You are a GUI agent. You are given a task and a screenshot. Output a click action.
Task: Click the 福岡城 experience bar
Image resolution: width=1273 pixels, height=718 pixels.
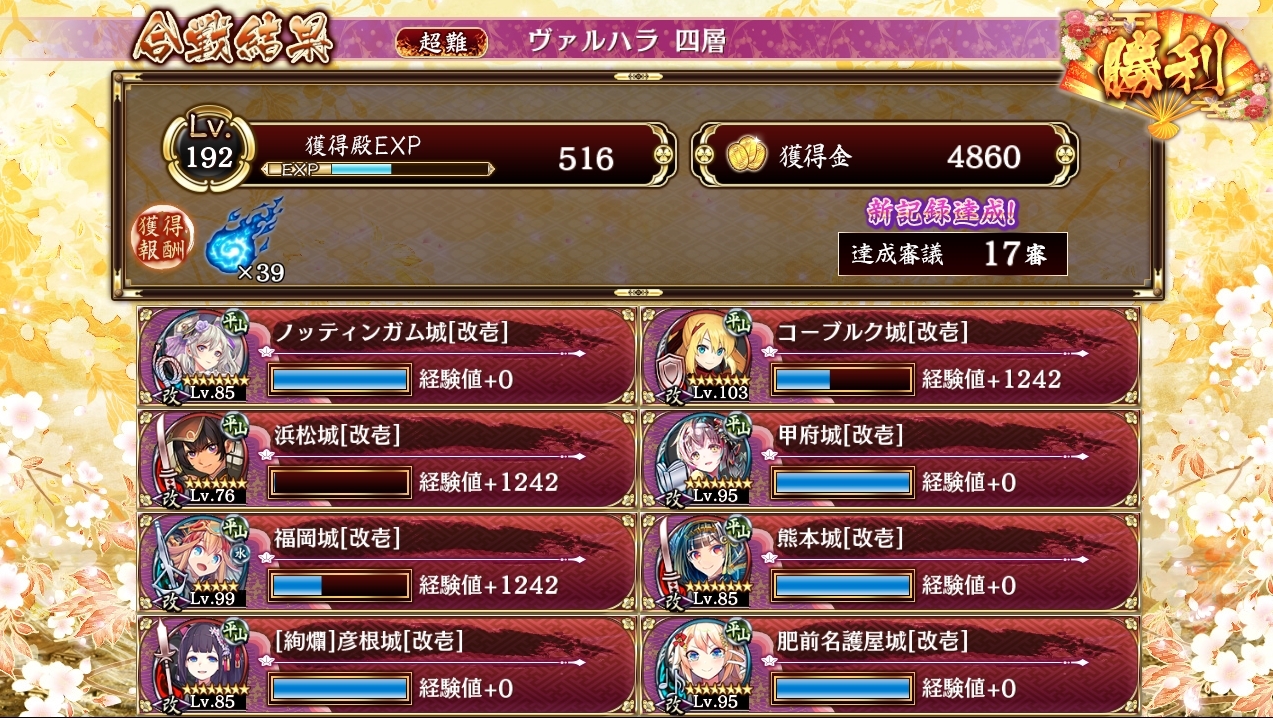coord(340,585)
